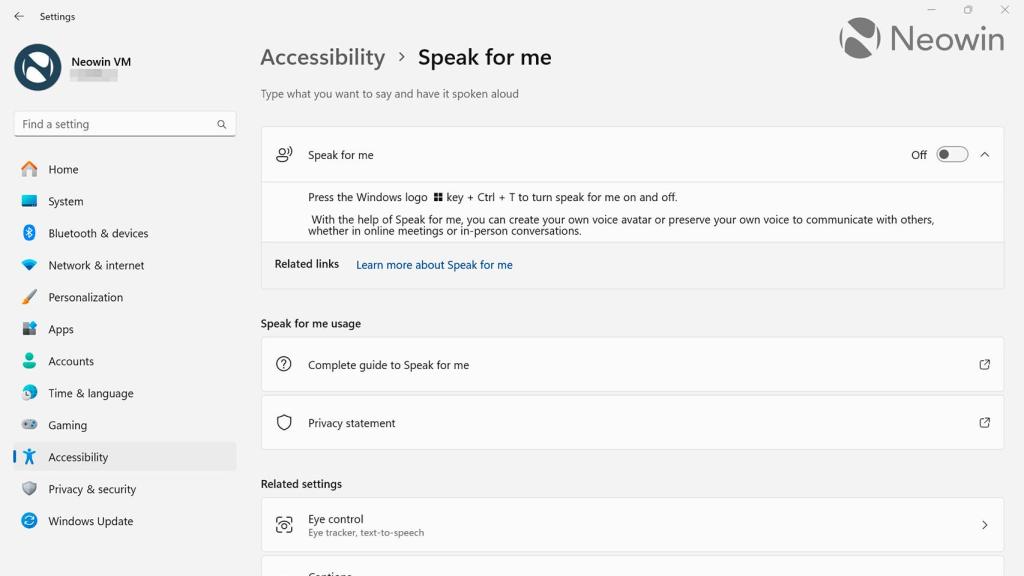Click the Personalization brush icon
The height and width of the screenshot is (576, 1024).
pyautogui.click(x=29, y=297)
